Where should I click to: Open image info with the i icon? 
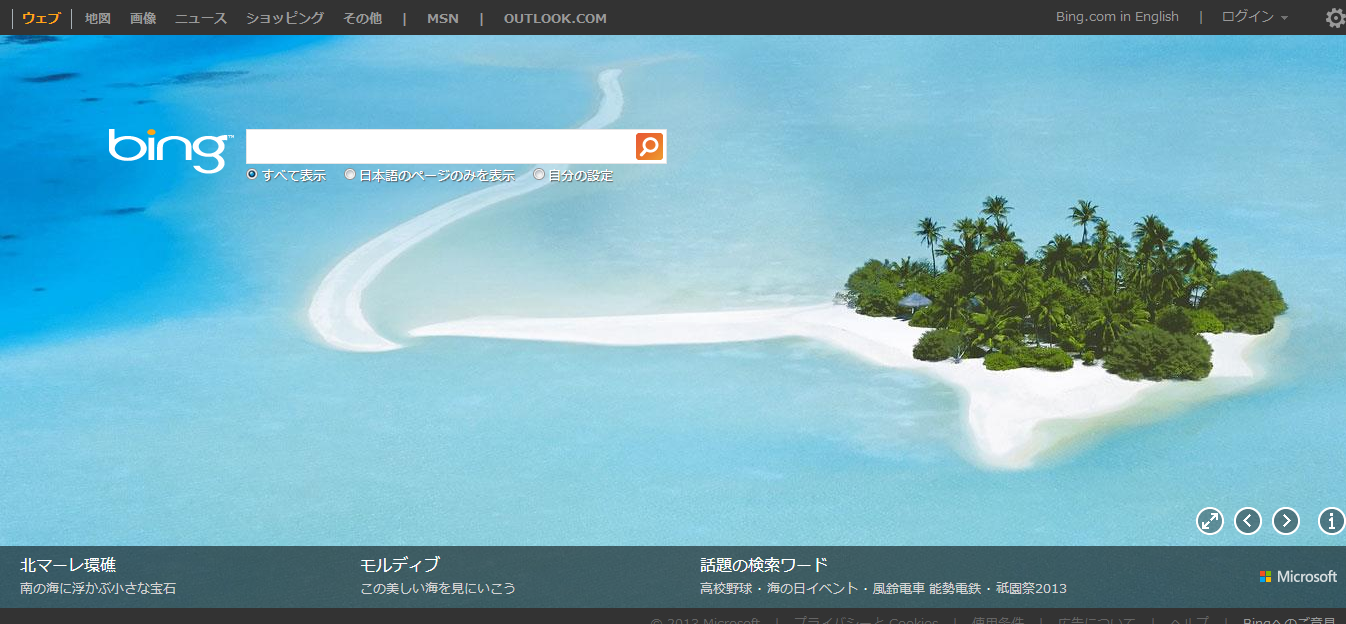1331,521
